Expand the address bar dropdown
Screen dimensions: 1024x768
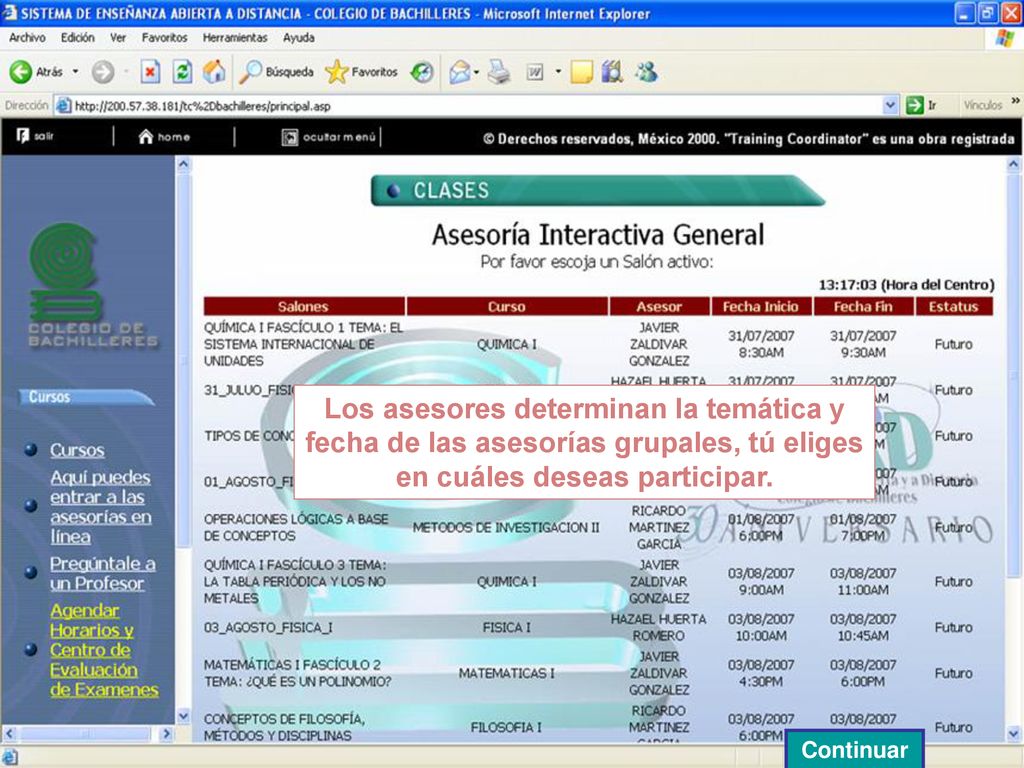(890, 105)
